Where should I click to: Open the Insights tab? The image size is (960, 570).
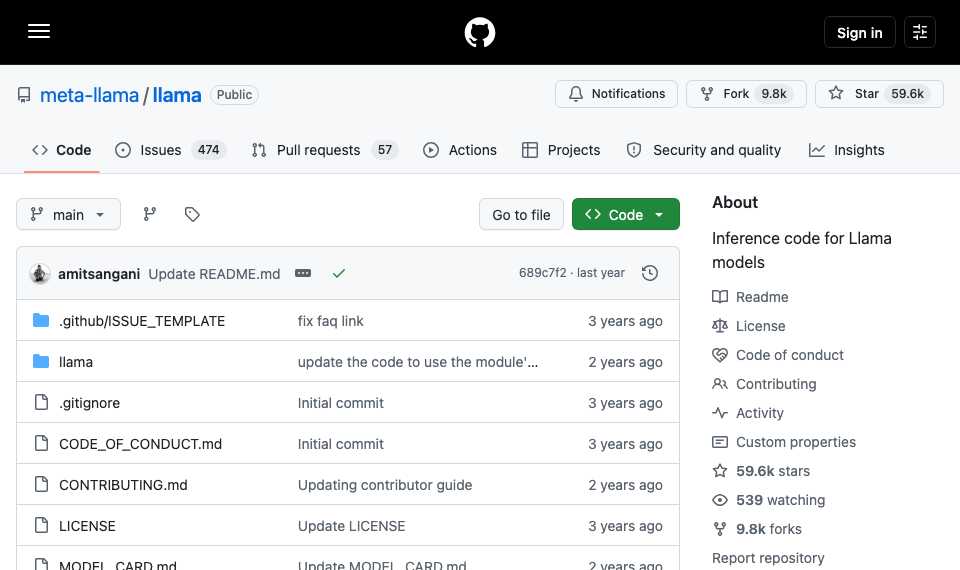[847, 150]
